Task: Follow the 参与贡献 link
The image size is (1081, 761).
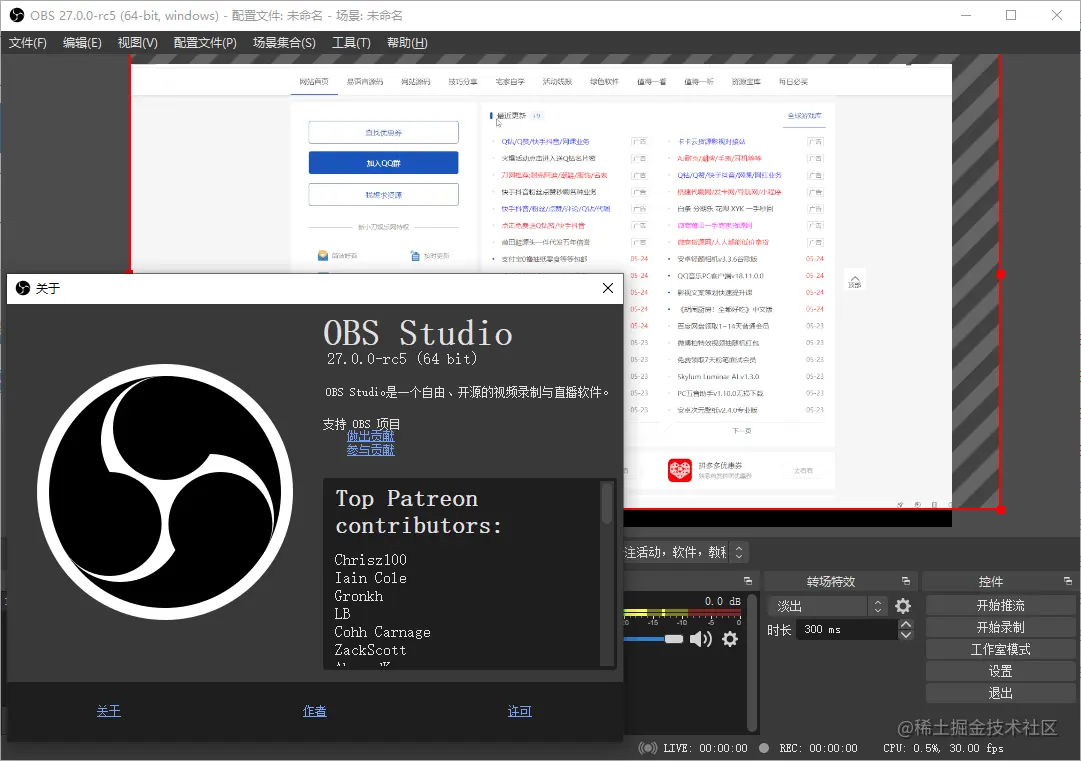Action: (370, 450)
